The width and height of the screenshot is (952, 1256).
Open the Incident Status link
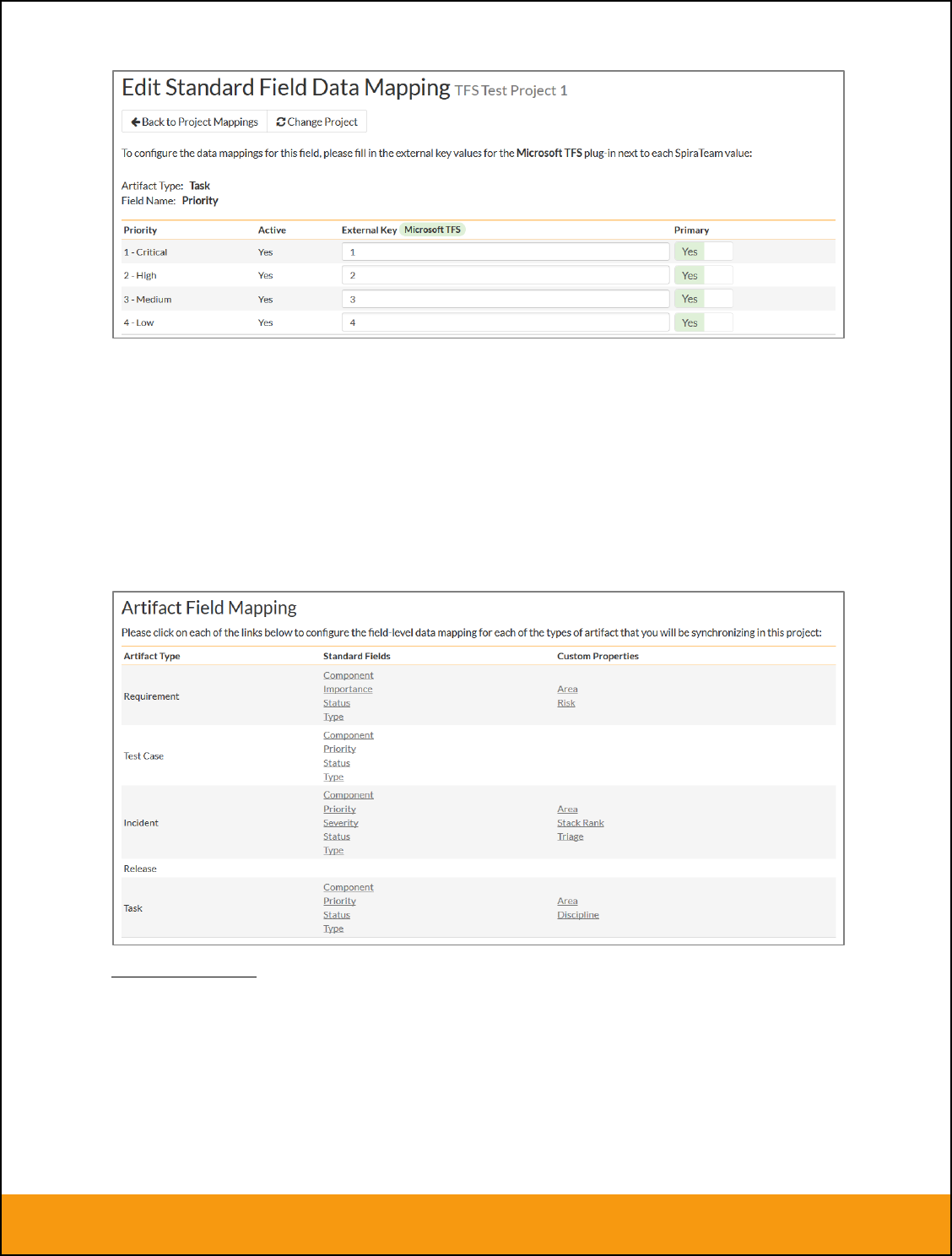[x=336, y=836]
